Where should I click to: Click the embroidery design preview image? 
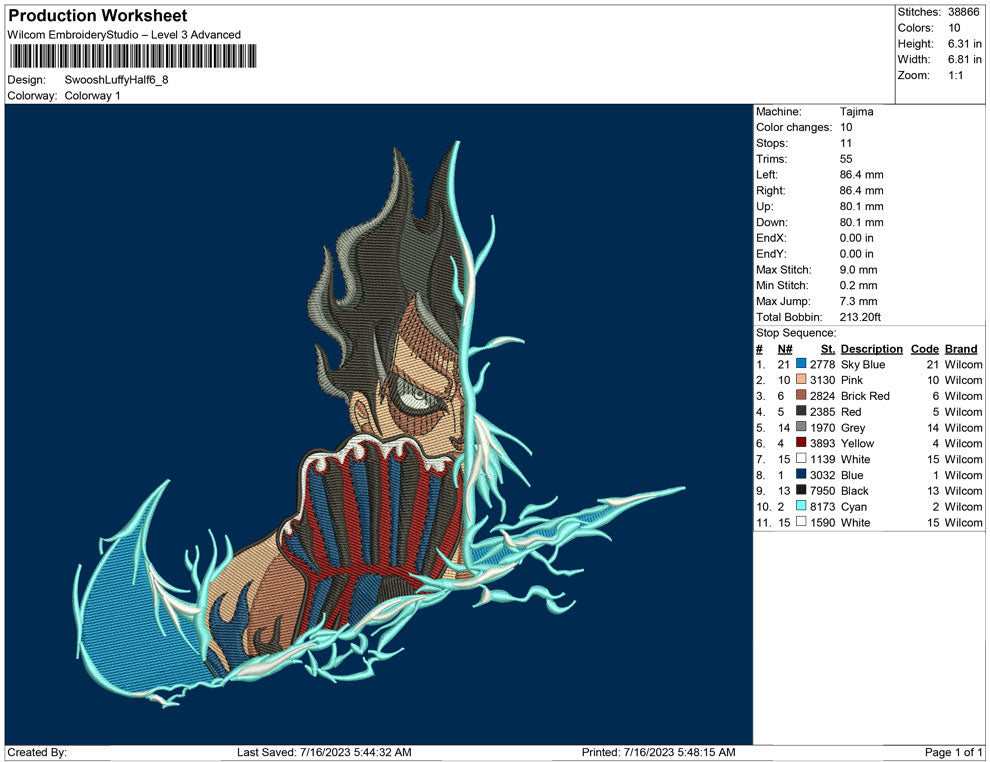coord(378,423)
